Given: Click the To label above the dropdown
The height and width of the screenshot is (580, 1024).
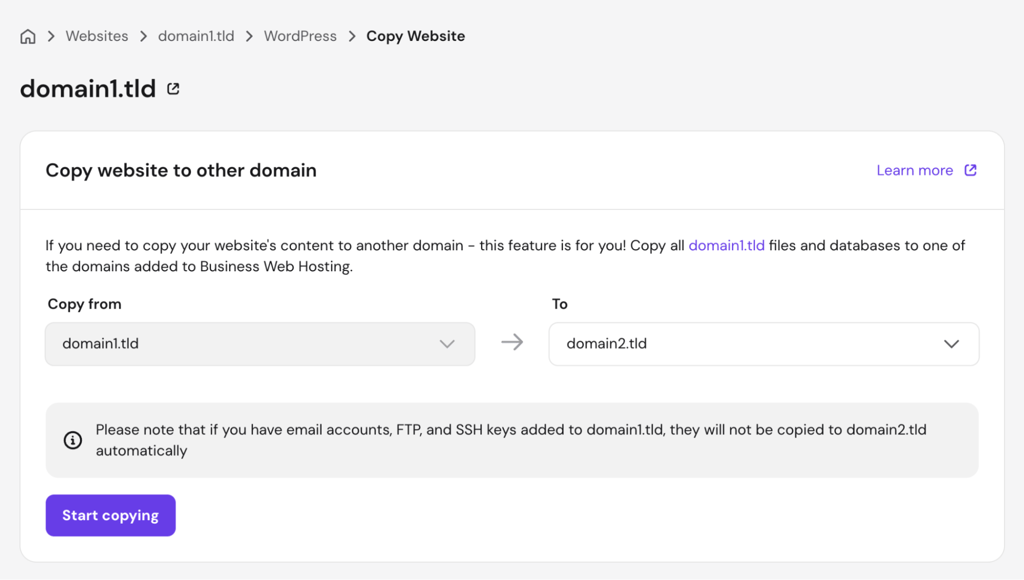Looking at the screenshot, I should (x=560, y=304).
